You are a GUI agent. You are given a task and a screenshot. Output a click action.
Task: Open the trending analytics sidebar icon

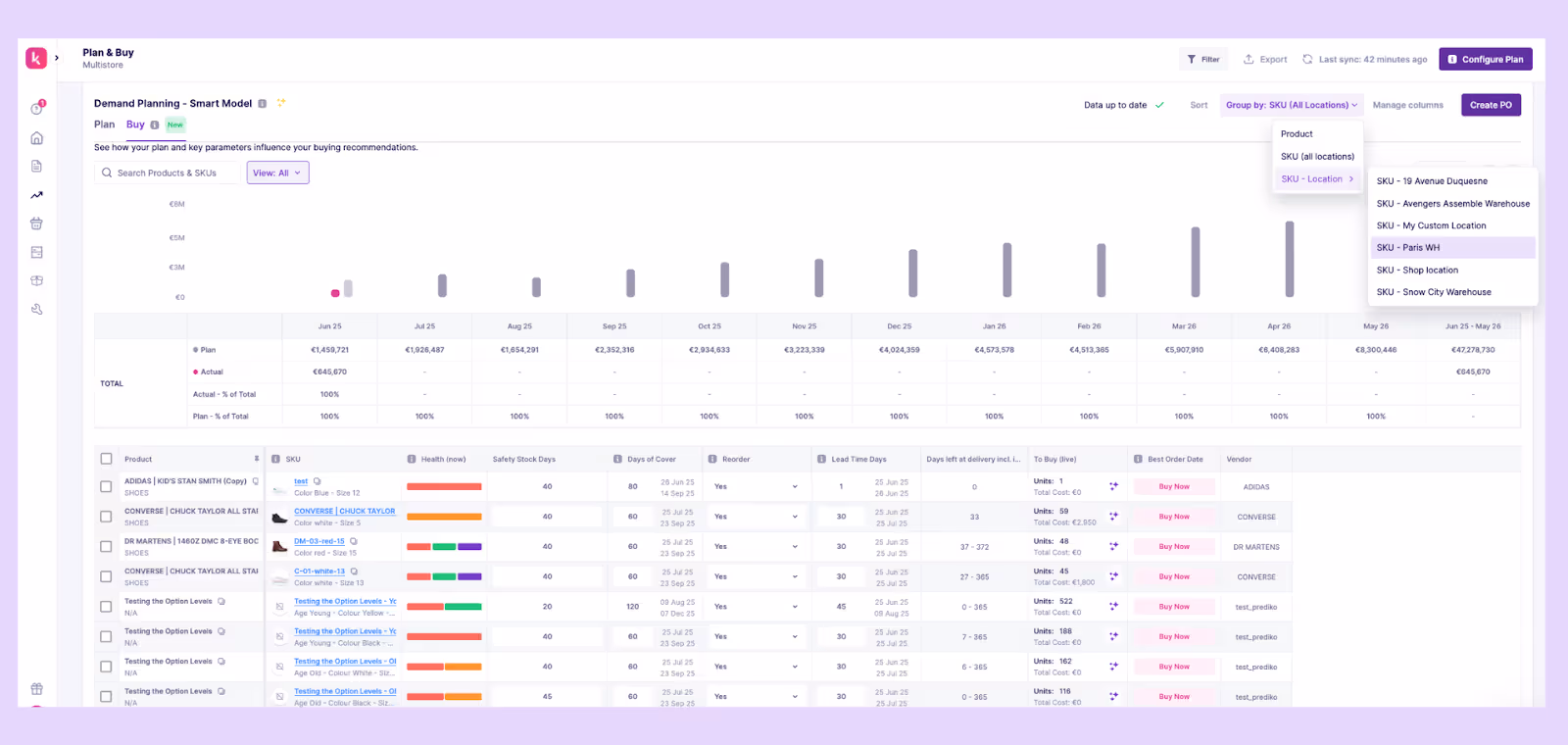[36, 195]
